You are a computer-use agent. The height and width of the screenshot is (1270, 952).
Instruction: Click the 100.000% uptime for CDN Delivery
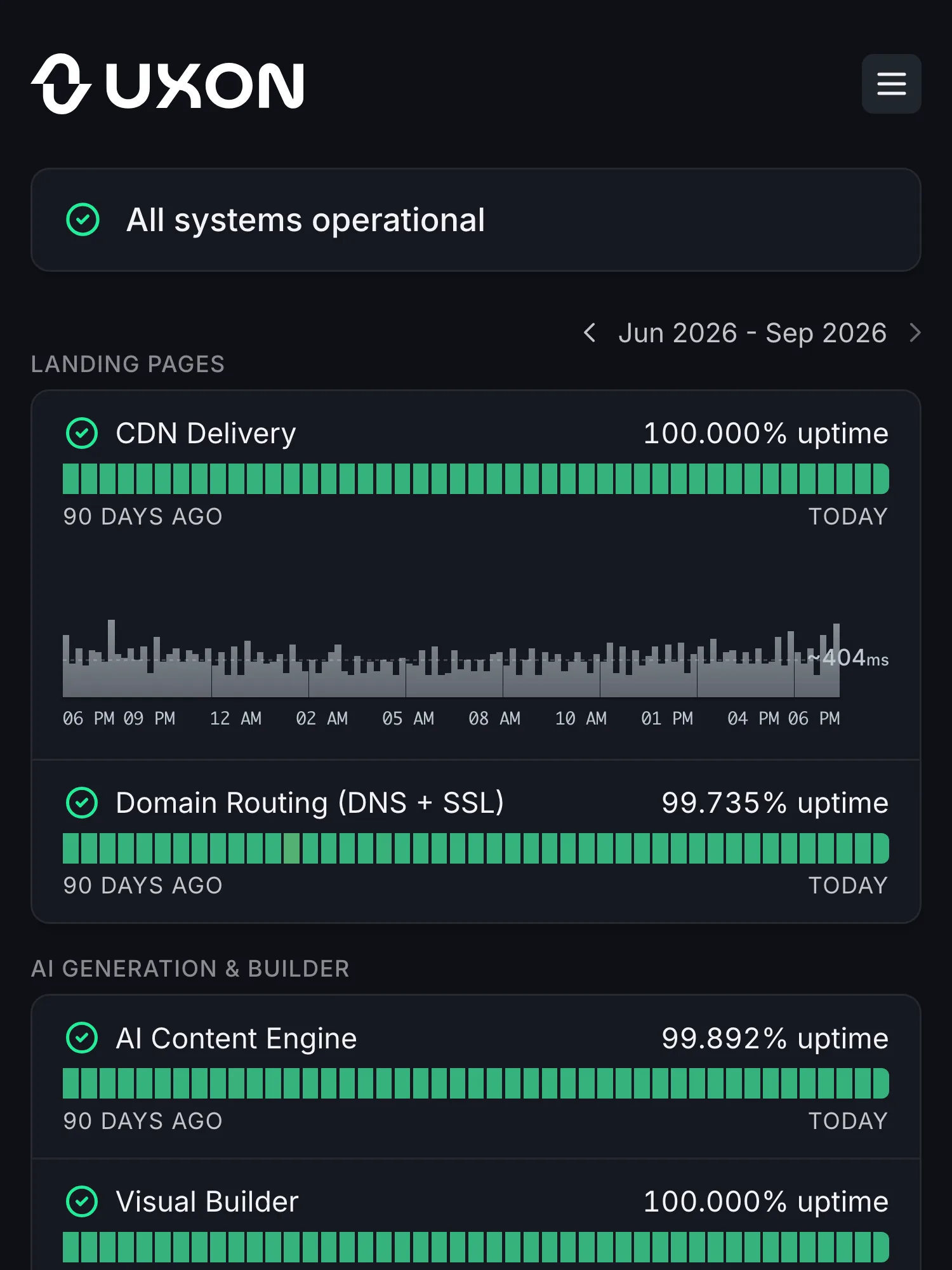click(766, 433)
